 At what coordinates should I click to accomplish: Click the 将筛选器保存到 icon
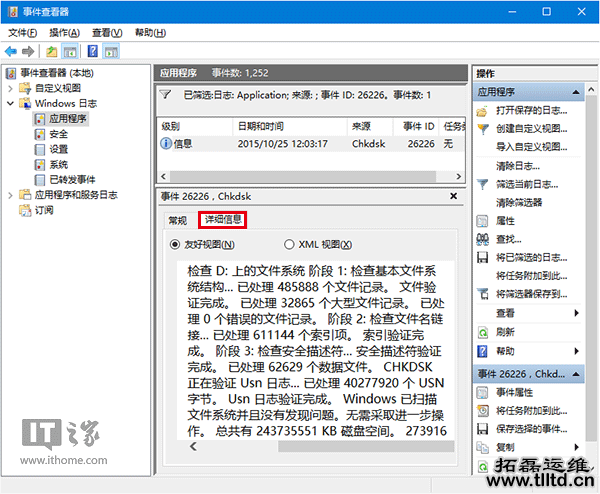click(483, 294)
